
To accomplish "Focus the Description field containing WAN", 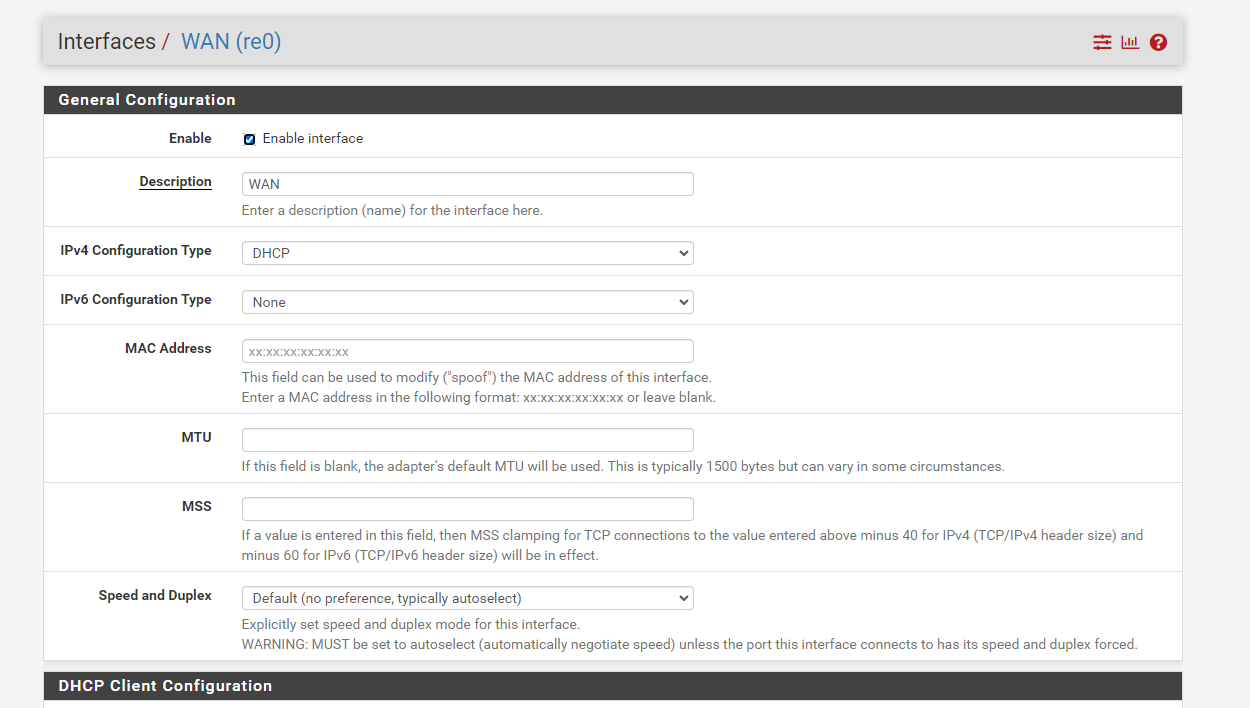I will click(x=468, y=184).
